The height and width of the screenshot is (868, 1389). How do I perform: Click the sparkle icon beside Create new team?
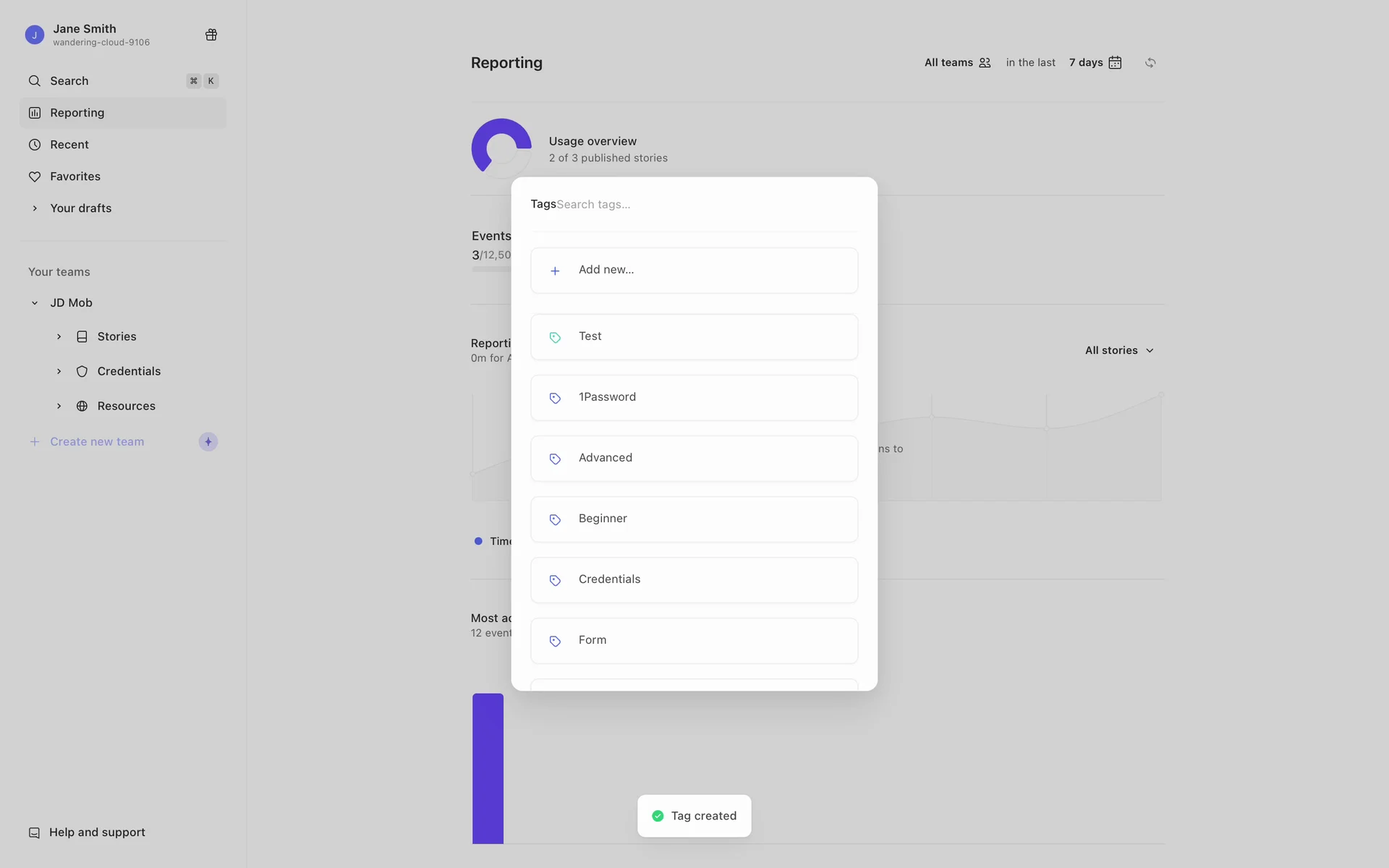208,442
